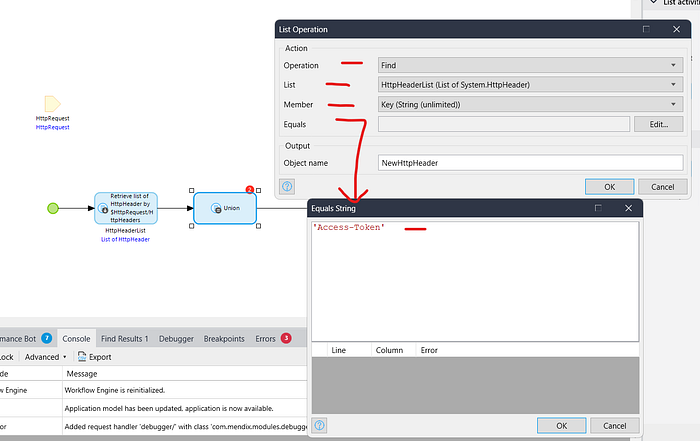The height and width of the screenshot is (441, 700).
Task: Open the List dropdown showing HttpHeaderList
Action: tap(529, 85)
